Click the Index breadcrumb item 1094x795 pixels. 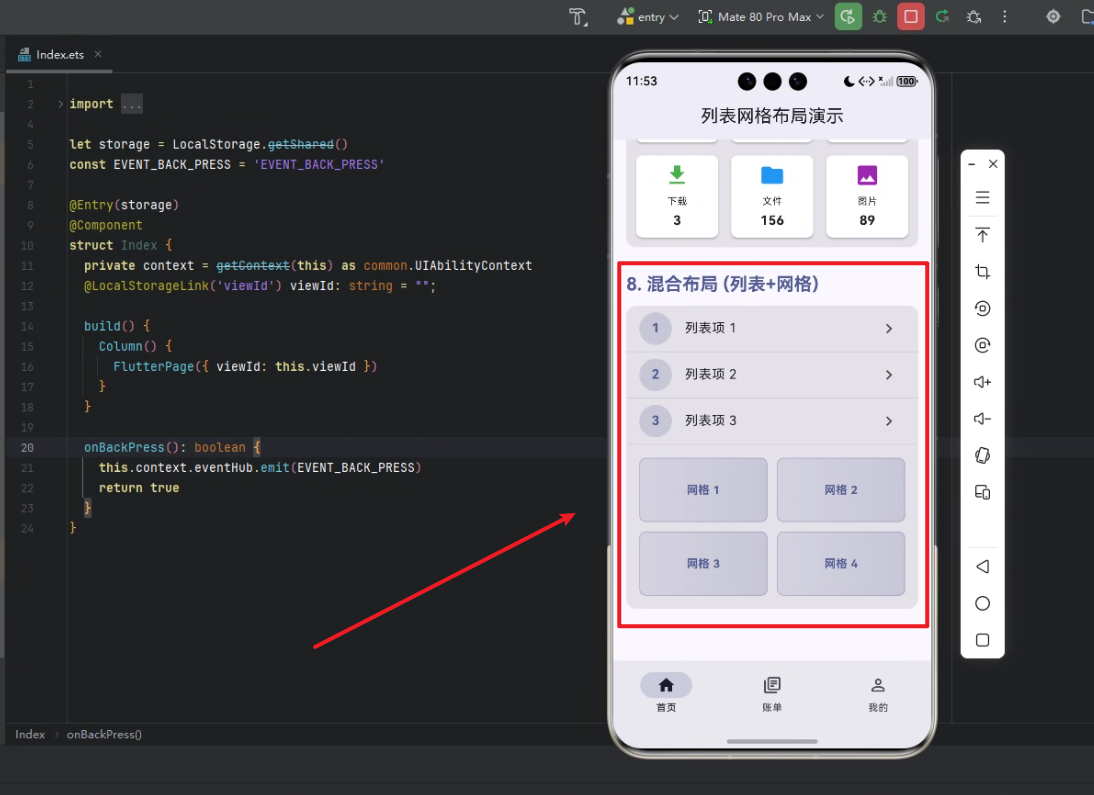point(30,734)
